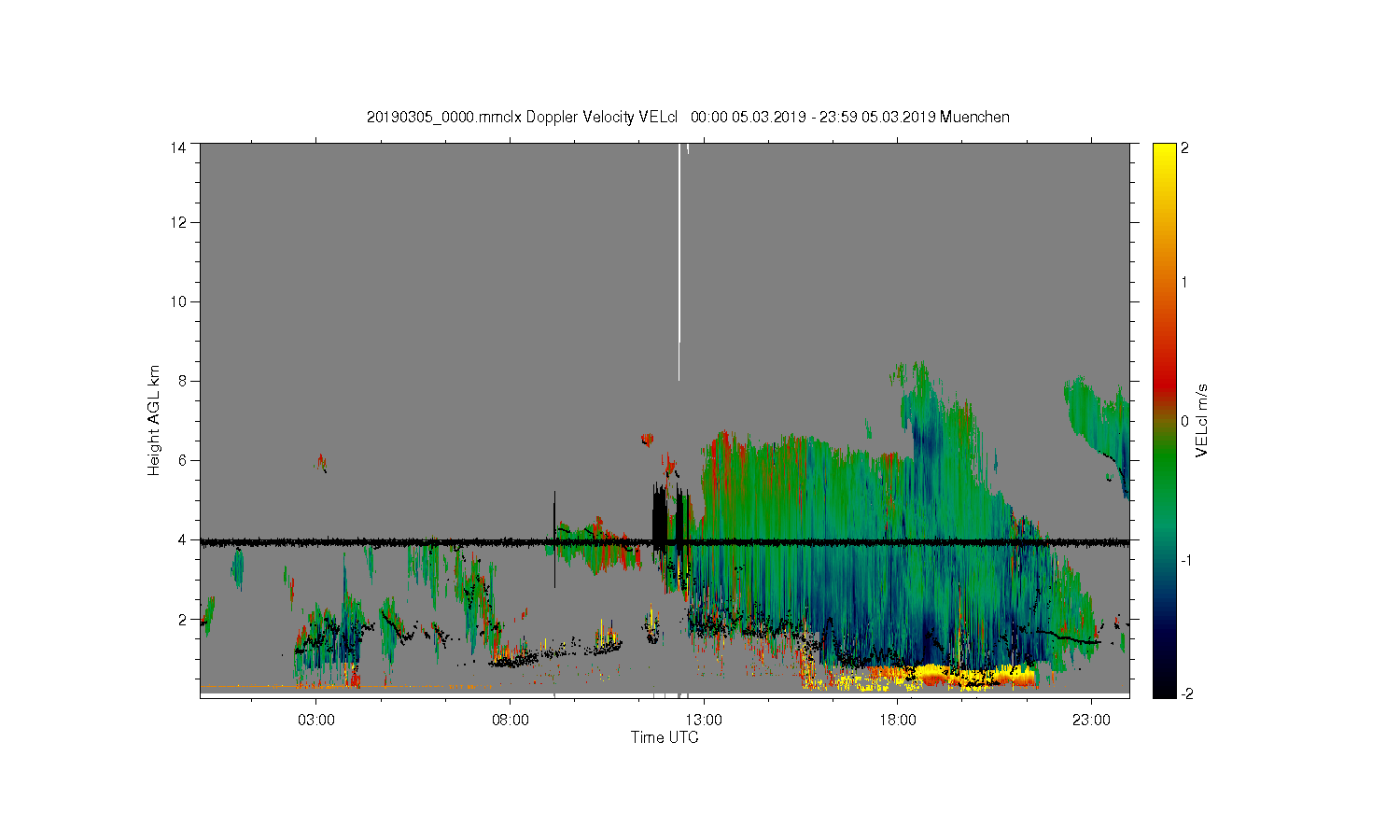Select the Time UTC axis title

click(x=665, y=737)
